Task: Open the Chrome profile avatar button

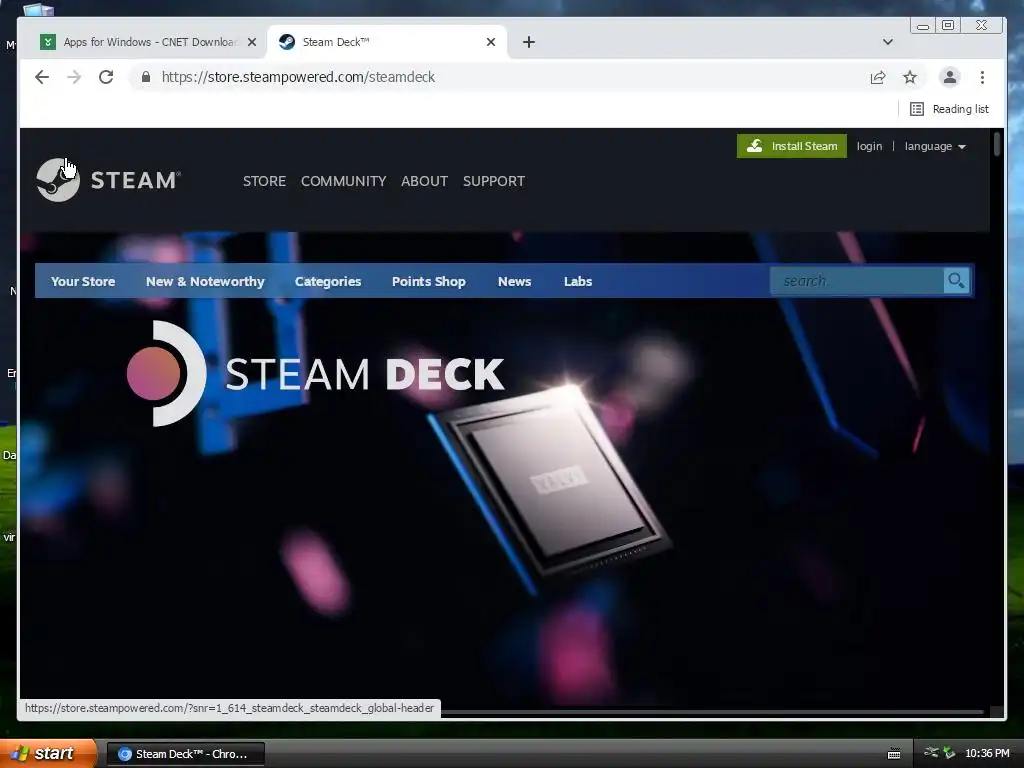Action: (x=950, y=77)
